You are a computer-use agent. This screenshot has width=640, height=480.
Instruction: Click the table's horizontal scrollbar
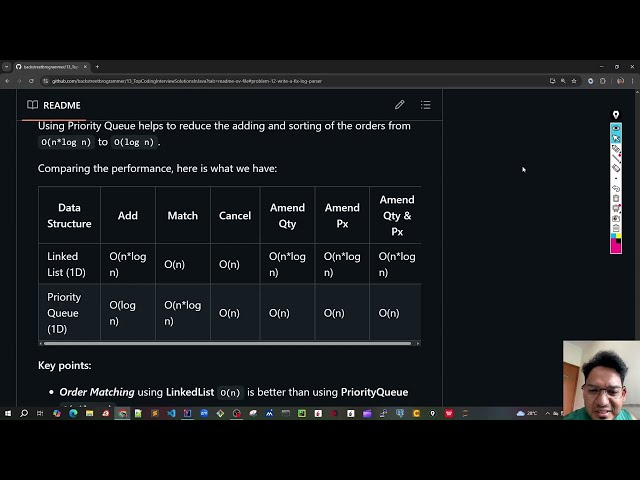[x=227, y=344]
